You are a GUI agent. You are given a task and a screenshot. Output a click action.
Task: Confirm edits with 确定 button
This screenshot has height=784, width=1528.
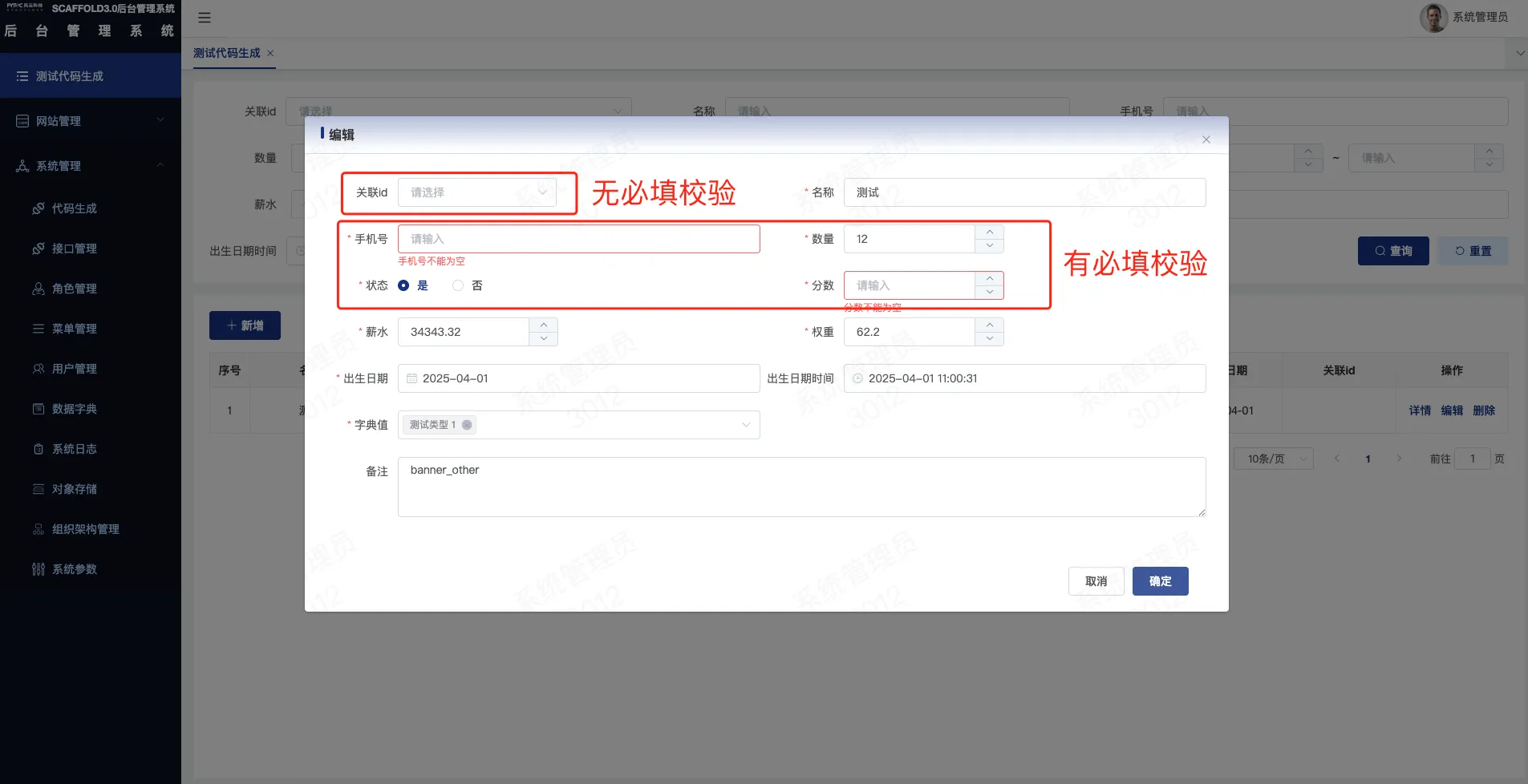click(1160, 581)
